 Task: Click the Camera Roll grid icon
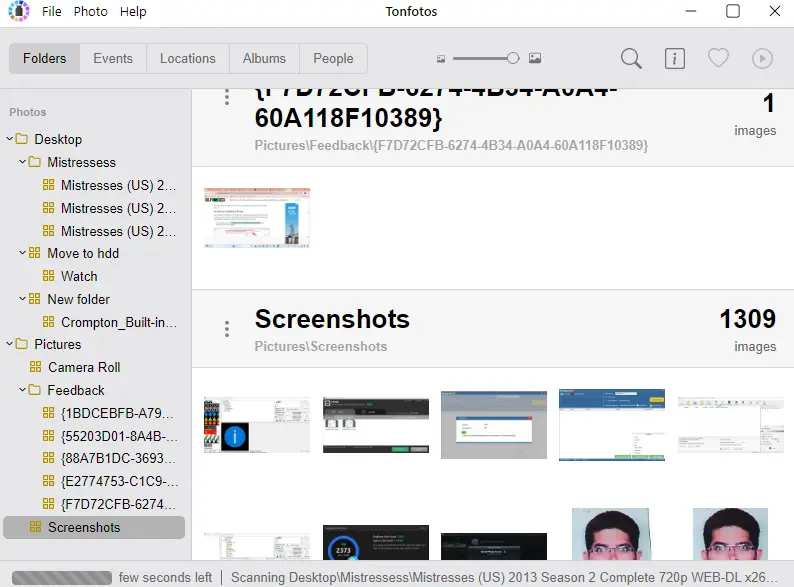pos(35,367)
